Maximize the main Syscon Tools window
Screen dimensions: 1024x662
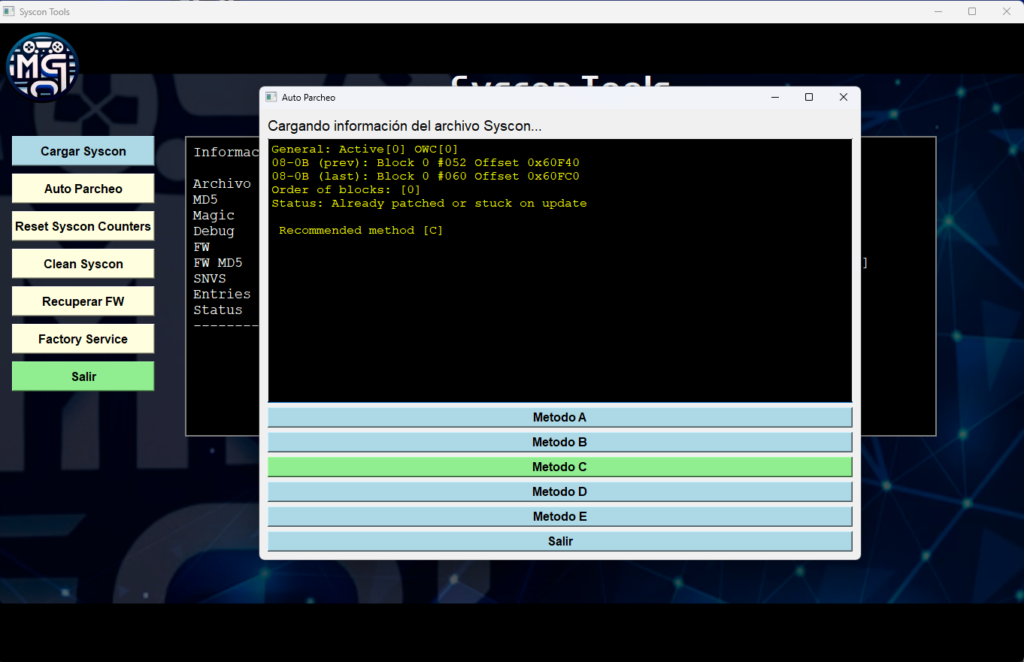(971, 11)
